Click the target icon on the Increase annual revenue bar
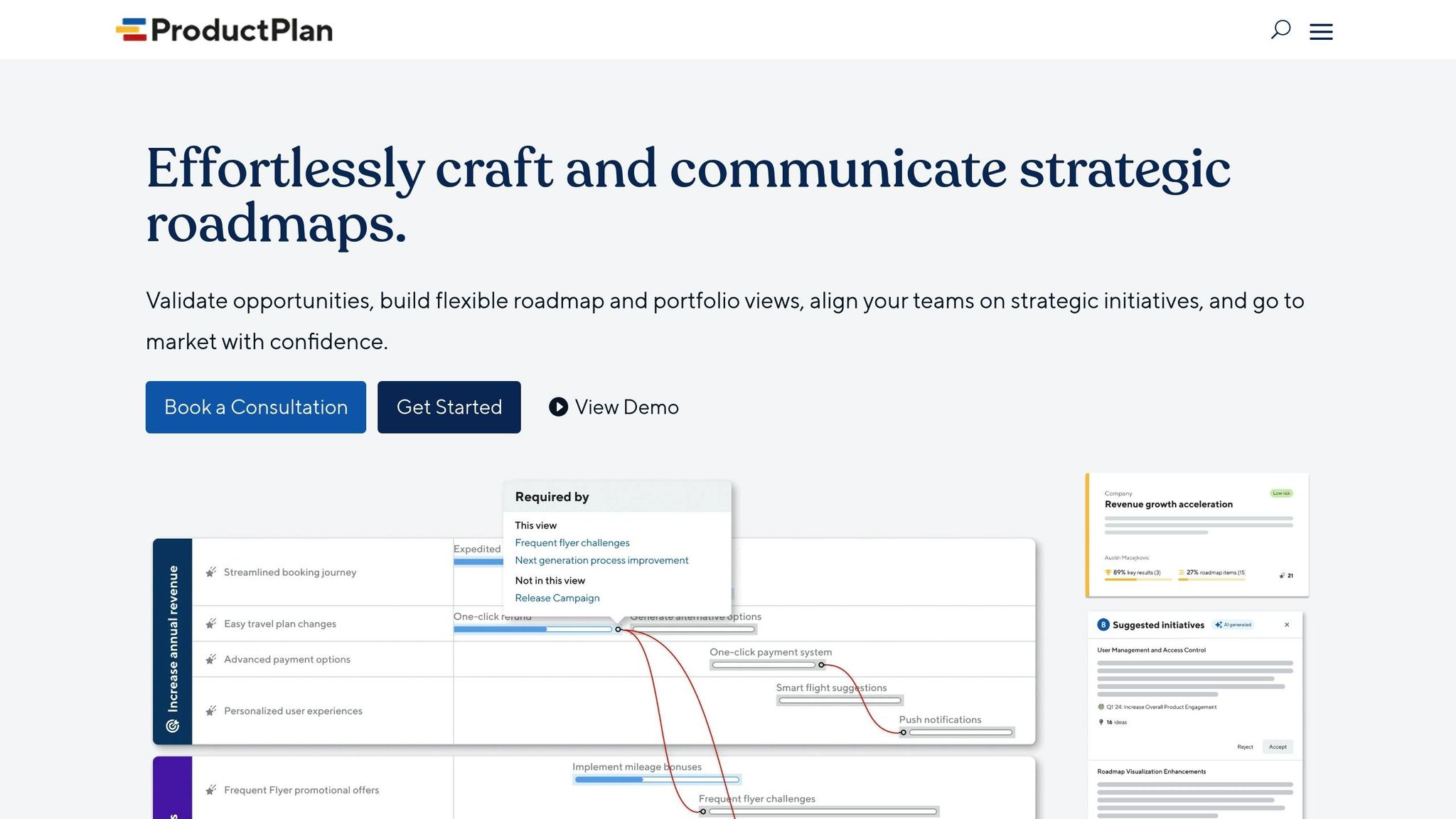Image resolution: width=1456 pixels, height=819 pixels. point(171,727)
